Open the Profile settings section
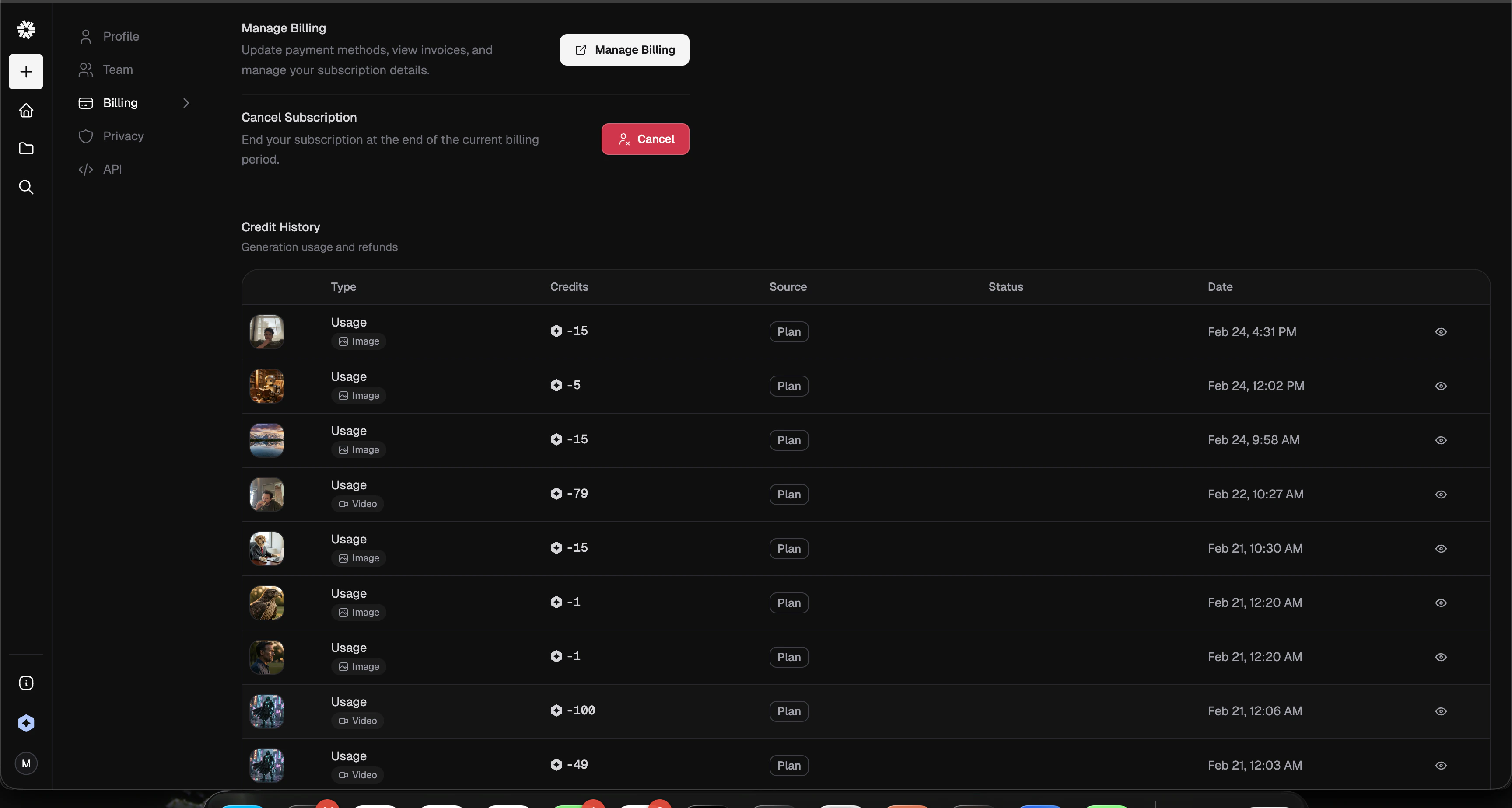This screenshot has width=1512, height=808. (x=121, y=36)
